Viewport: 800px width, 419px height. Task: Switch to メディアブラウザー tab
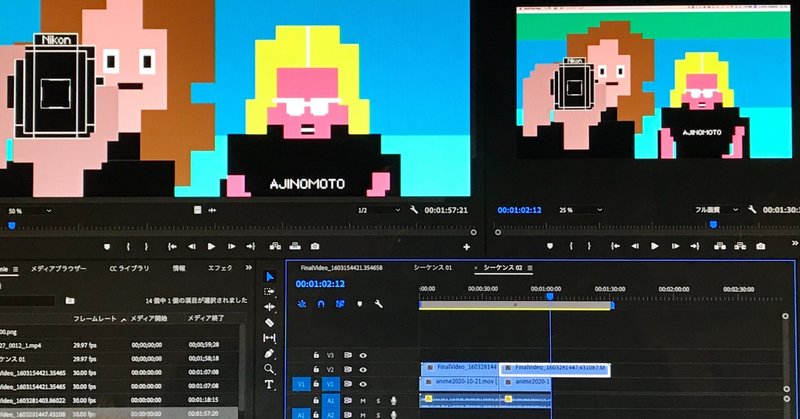tap(58, 268)
